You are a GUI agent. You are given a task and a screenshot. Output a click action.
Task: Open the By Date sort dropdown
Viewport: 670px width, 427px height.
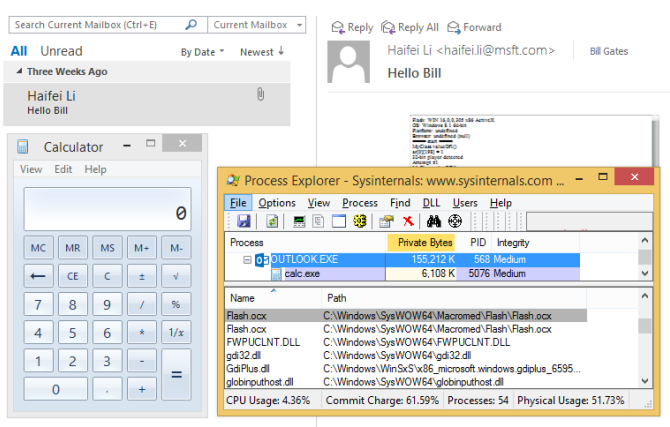(202, 52)
